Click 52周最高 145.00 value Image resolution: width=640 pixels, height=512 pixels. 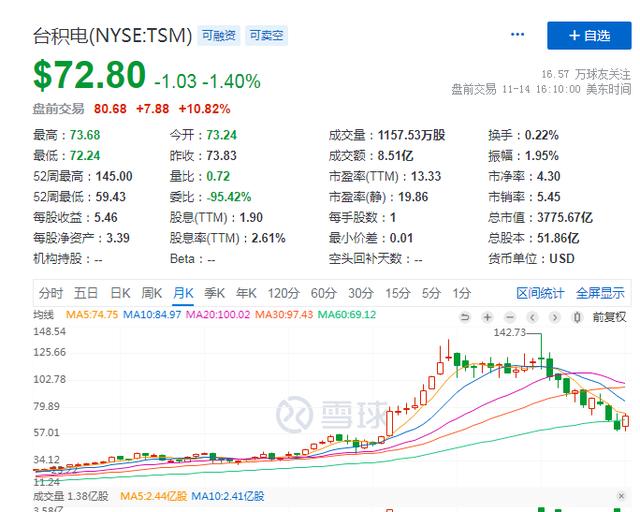coord(114,176)
